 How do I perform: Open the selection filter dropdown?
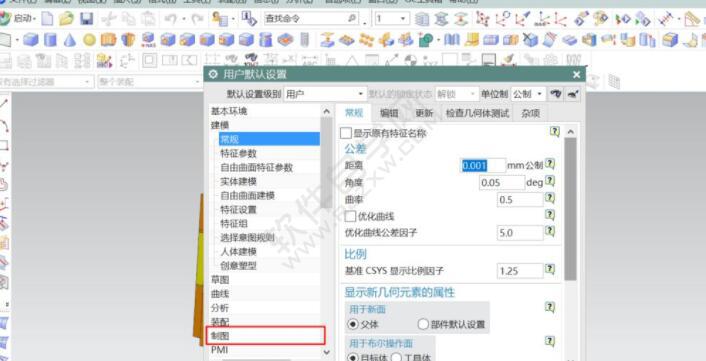click(46, 82)
